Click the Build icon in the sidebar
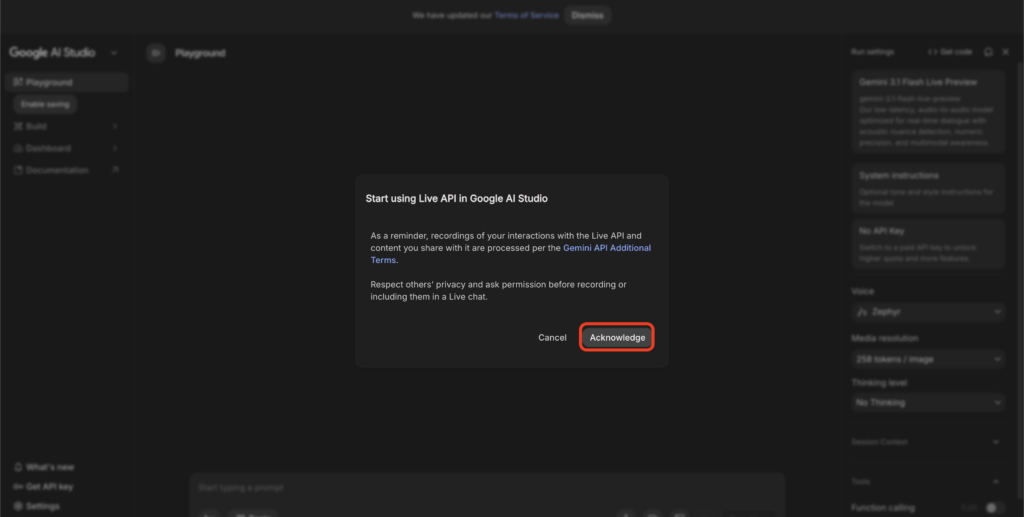This screenshot has height=517, width=1024. pos(18,126)
